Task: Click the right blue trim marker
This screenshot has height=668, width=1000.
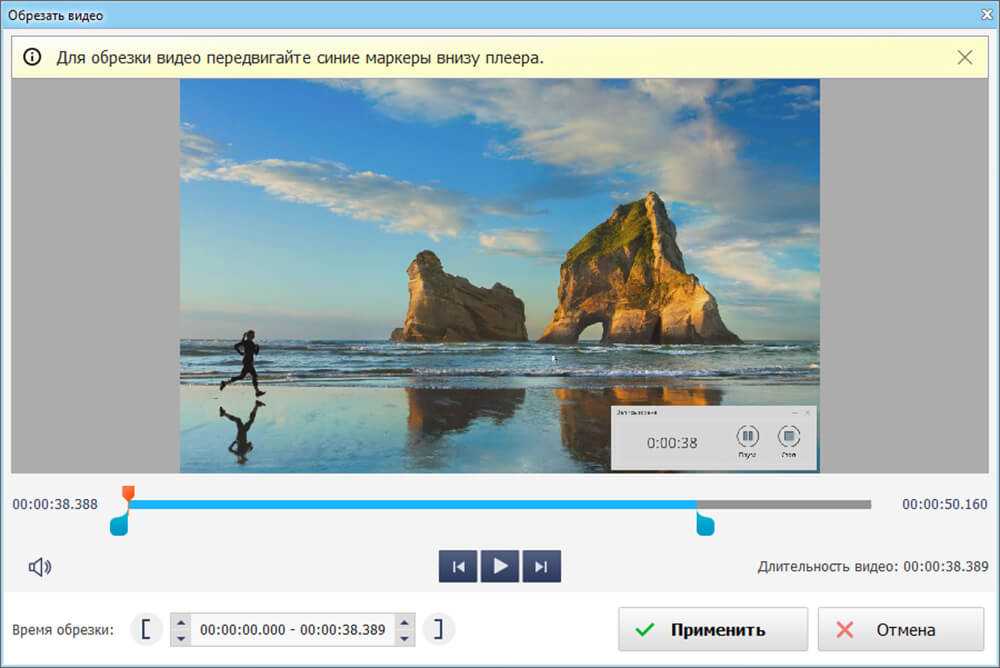Action: point(705,523)
